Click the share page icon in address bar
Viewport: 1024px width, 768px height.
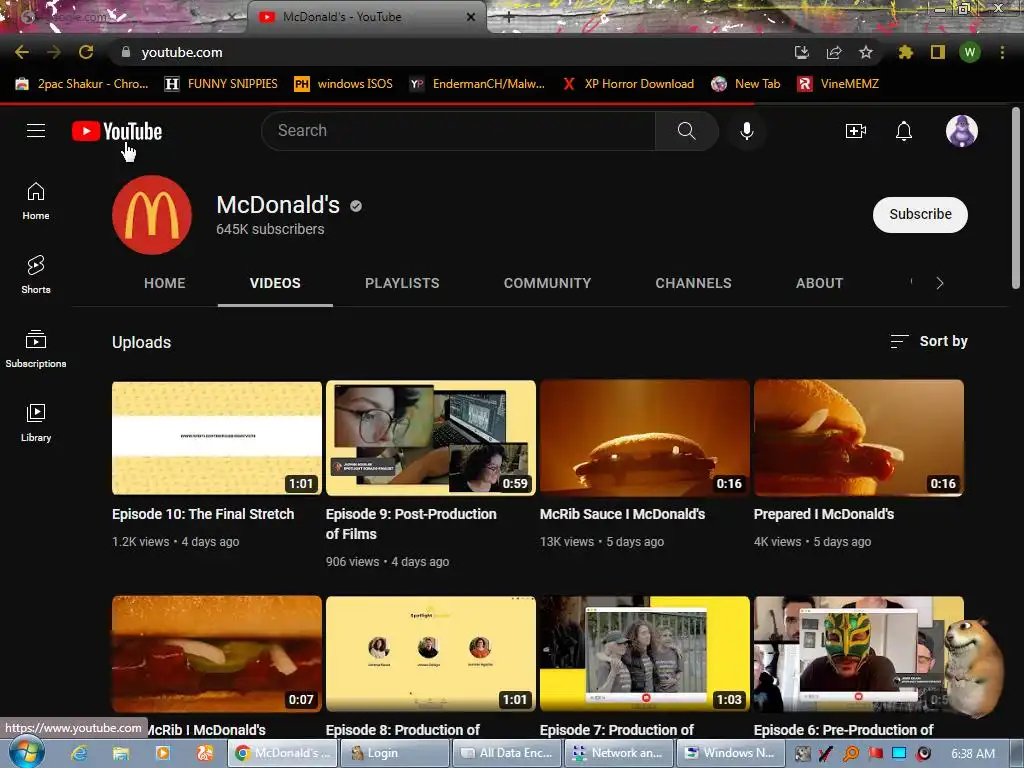click(x=834, y=52)
